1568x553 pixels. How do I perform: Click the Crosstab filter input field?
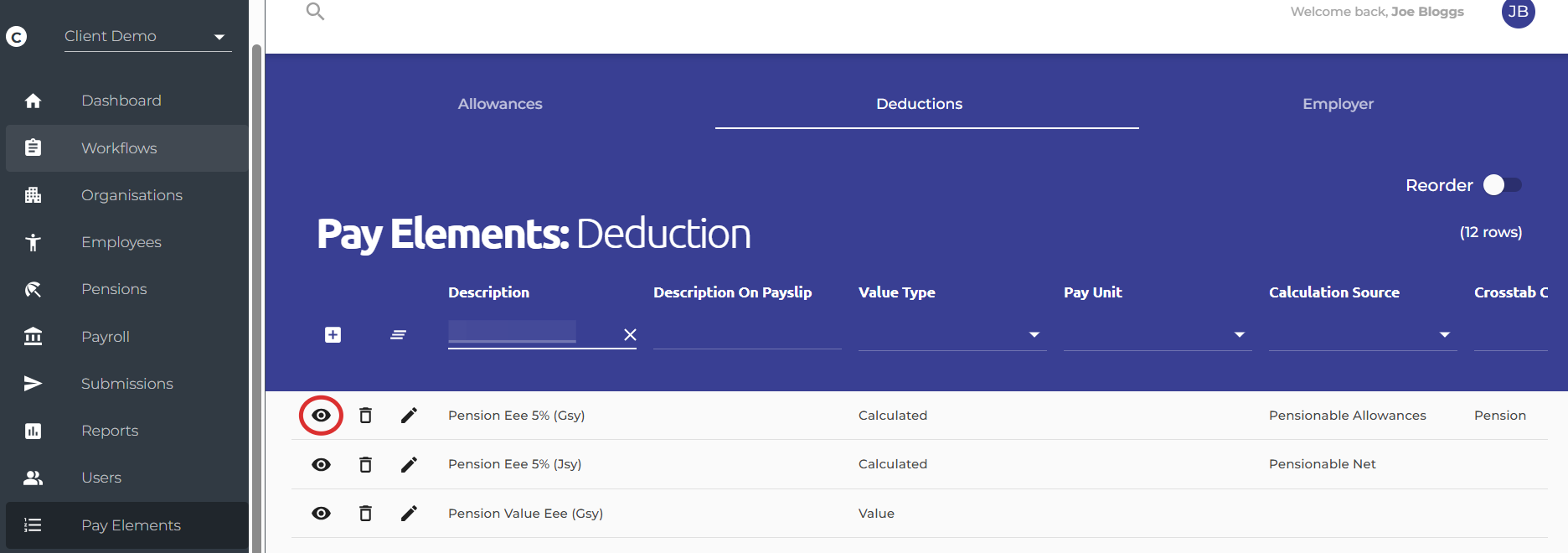pos(1511,335)
